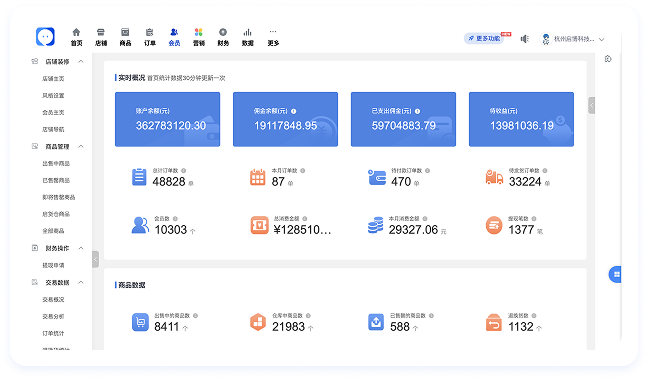Open 交易分析 in the sidebar
648x380 pixels.
53,316
